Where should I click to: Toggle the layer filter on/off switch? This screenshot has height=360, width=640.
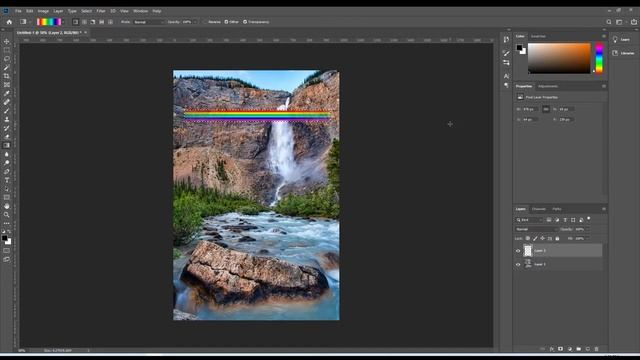(589, 219)
